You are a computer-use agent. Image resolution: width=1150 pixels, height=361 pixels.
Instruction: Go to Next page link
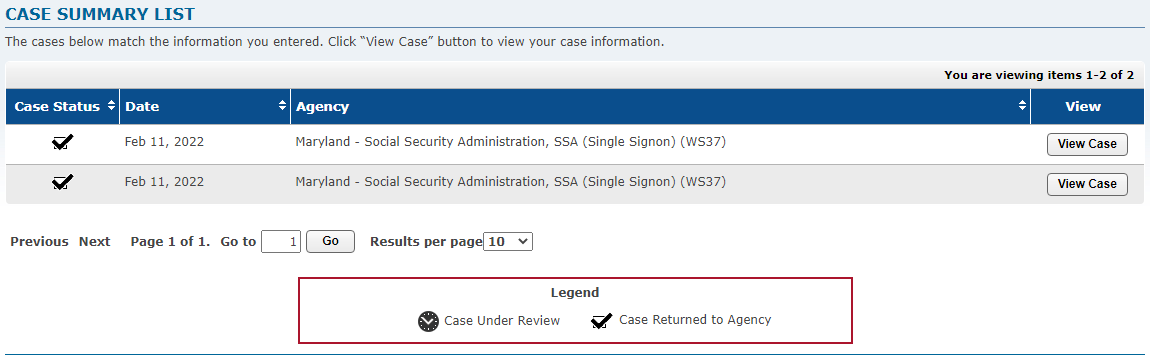(x=95, y=241)
